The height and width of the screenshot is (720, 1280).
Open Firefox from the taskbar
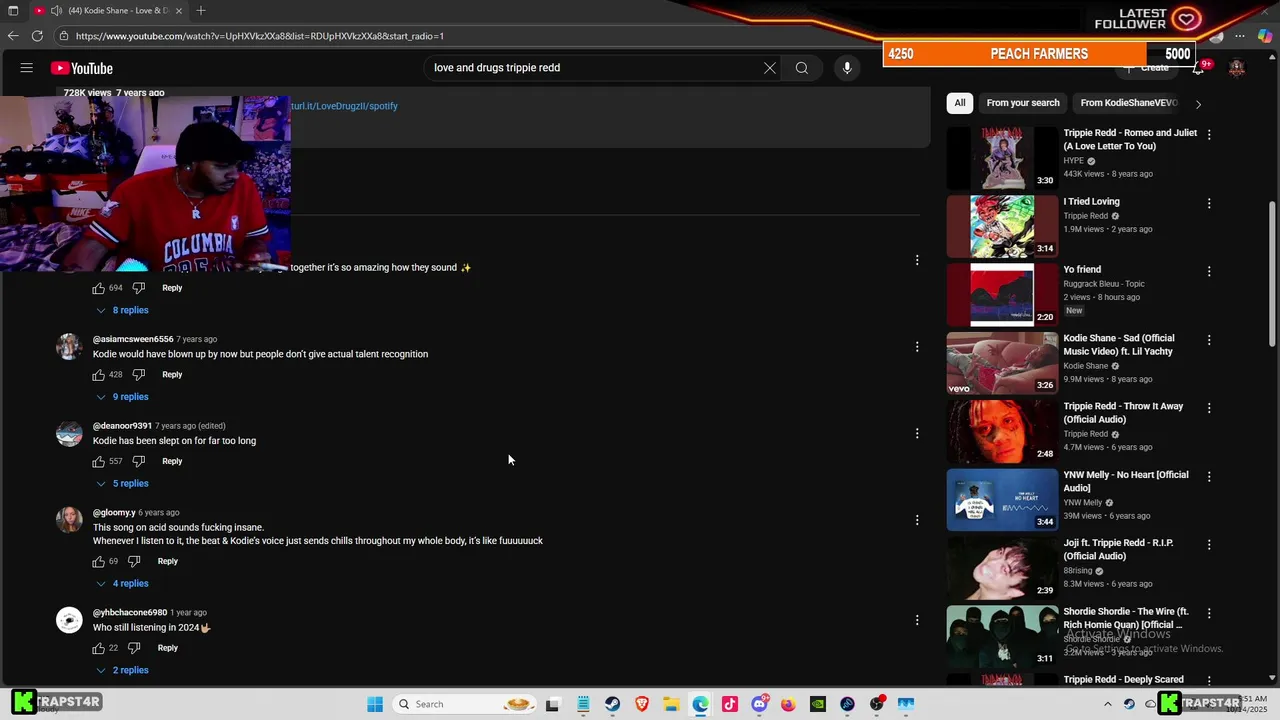788,704
